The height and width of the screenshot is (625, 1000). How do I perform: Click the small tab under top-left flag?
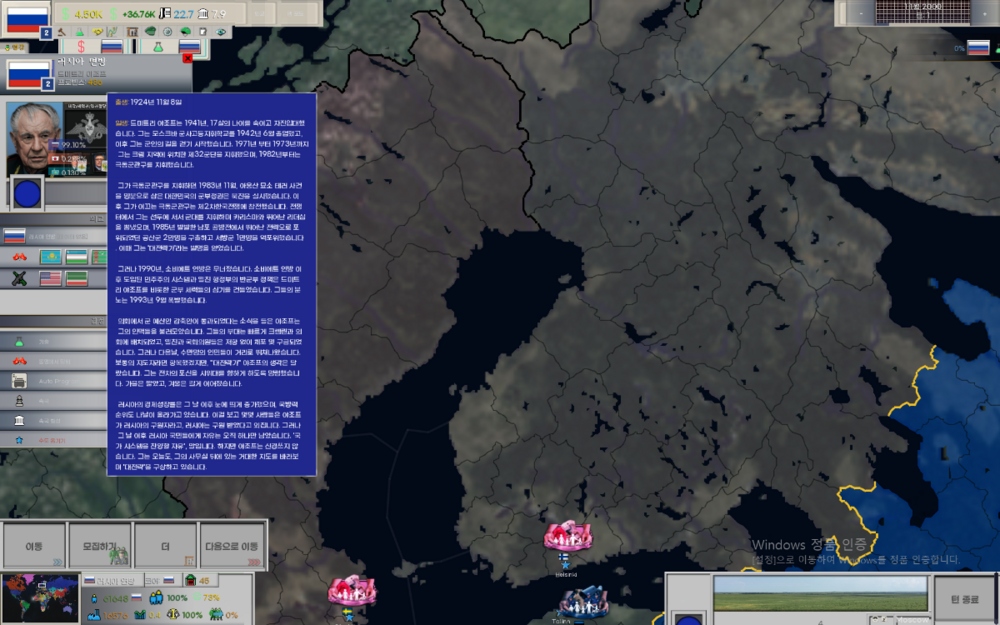point(13,48)
